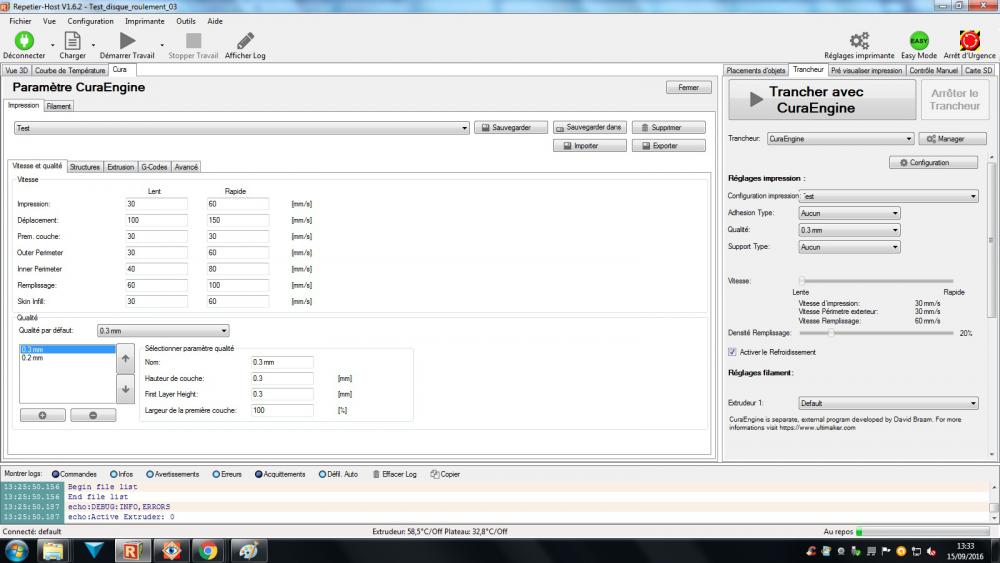This screenshot has height=563, width=1000.
Task: Start the job with Démarrer Travail
Action: pyautogui.click(x=128, y=41)
